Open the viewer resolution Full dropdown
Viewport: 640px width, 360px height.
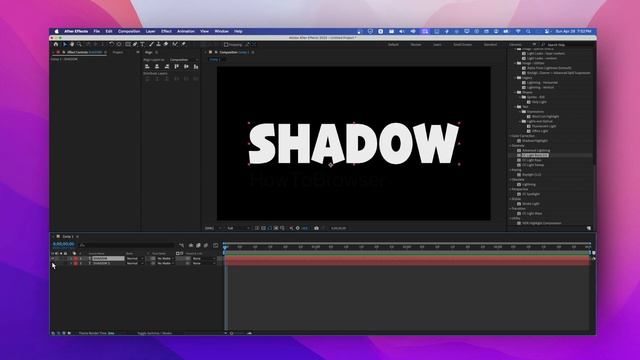(x=238, y=228)
